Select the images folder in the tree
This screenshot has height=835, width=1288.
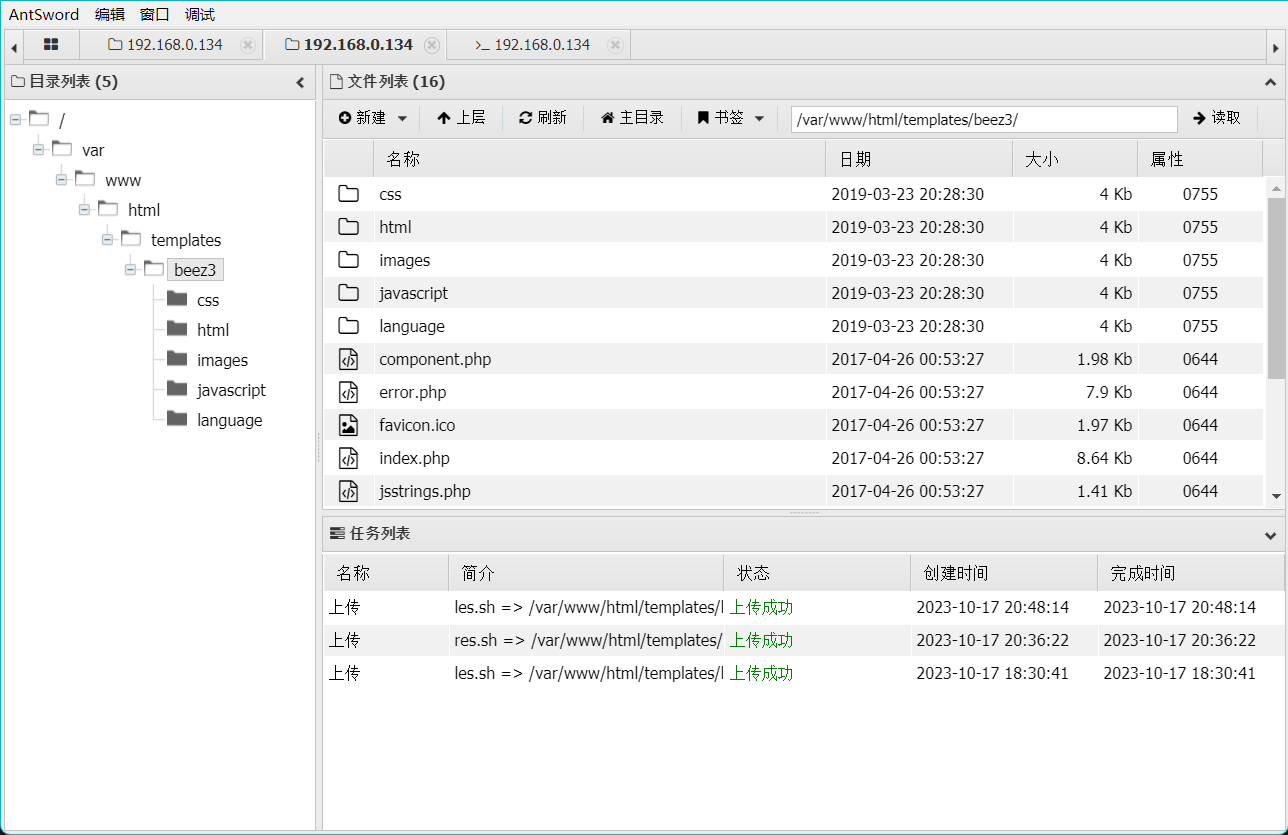pyautogui.click(x=222, y=360)
